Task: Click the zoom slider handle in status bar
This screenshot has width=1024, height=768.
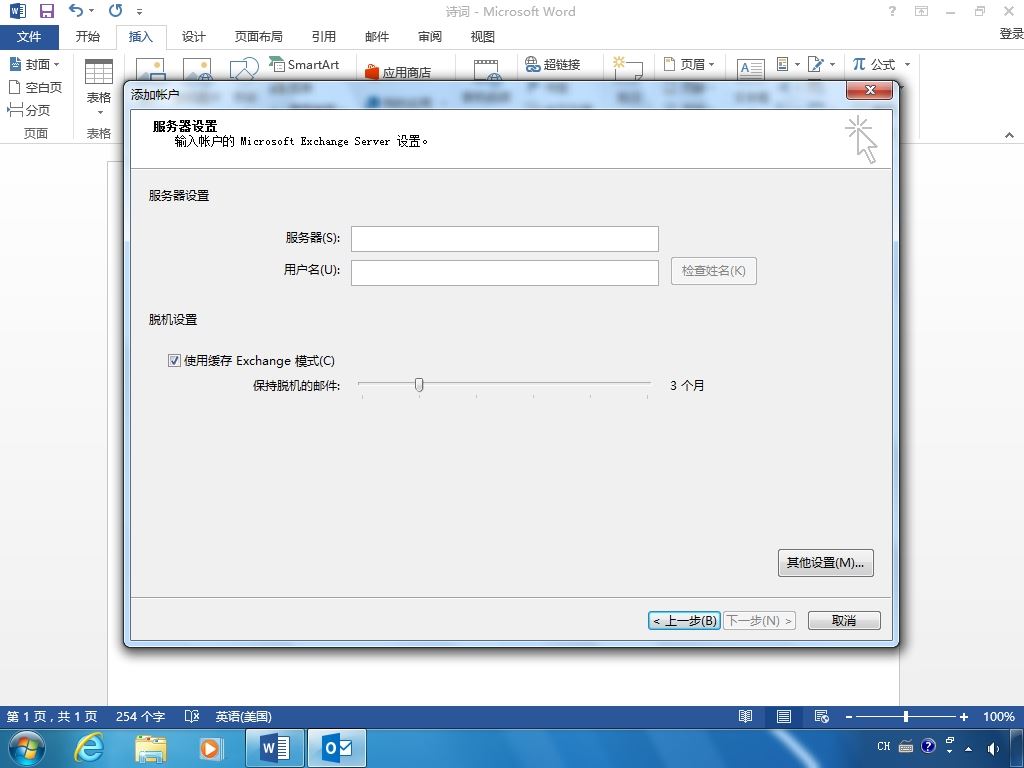Action: 906,716
